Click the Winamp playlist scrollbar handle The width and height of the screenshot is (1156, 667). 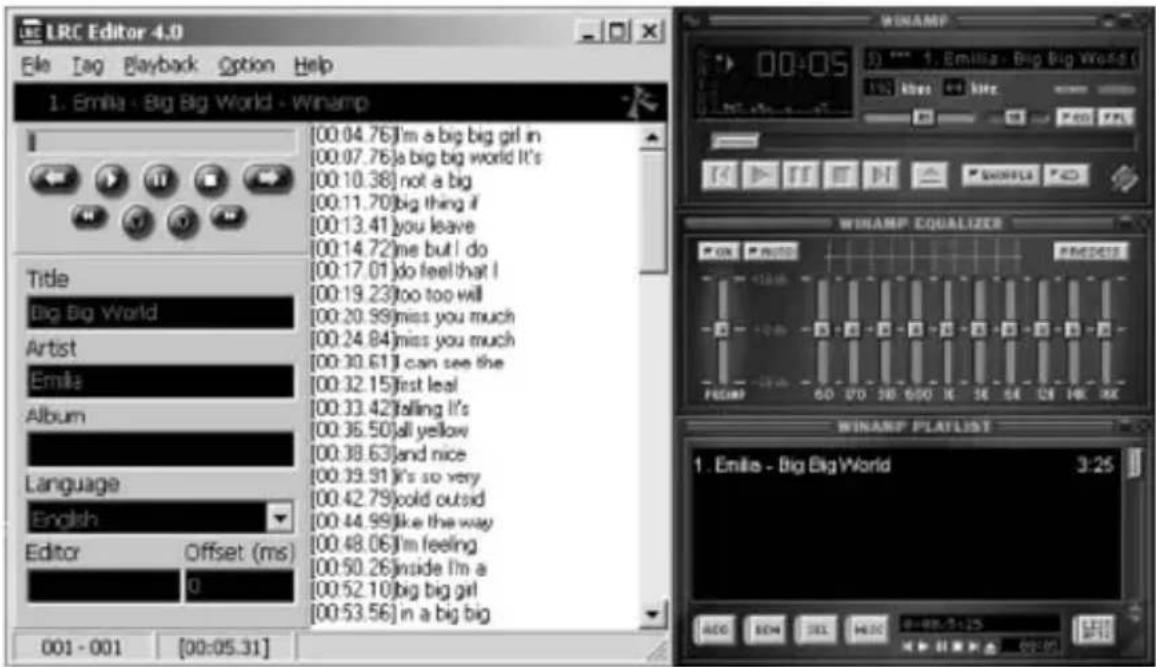tap(1135, 464)
